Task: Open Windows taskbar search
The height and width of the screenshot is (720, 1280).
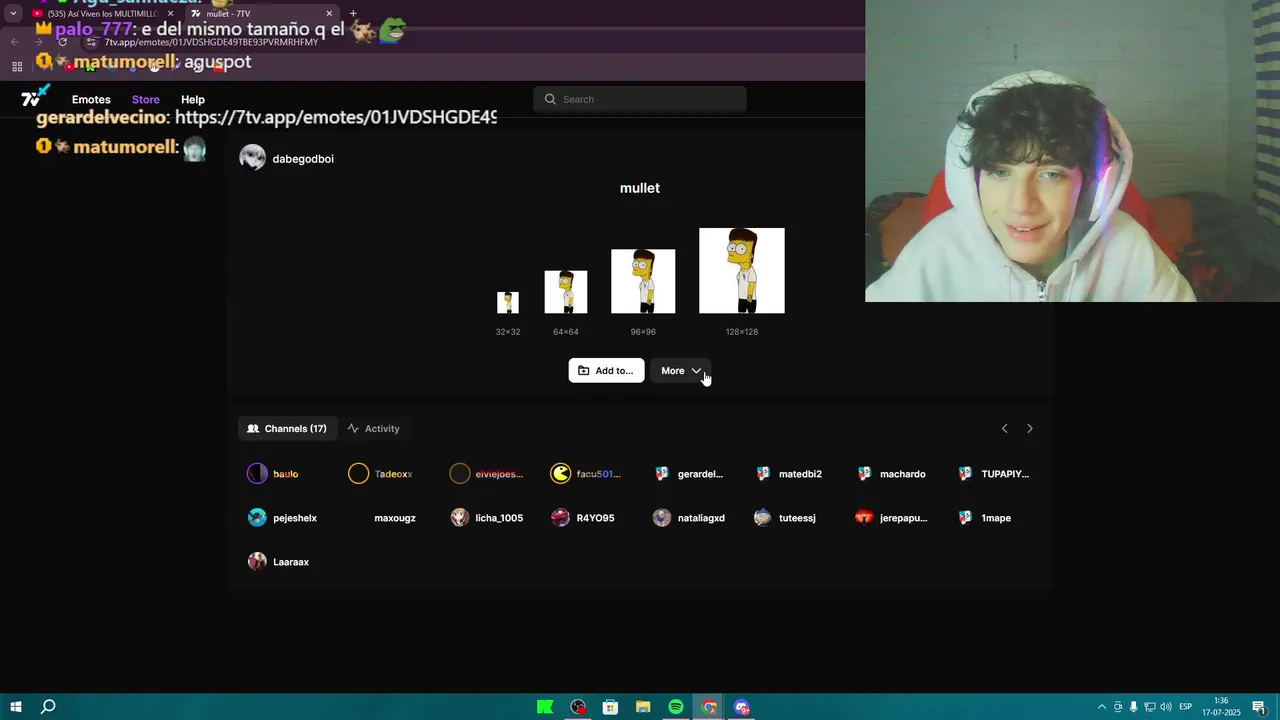Action: coord(48,707)
